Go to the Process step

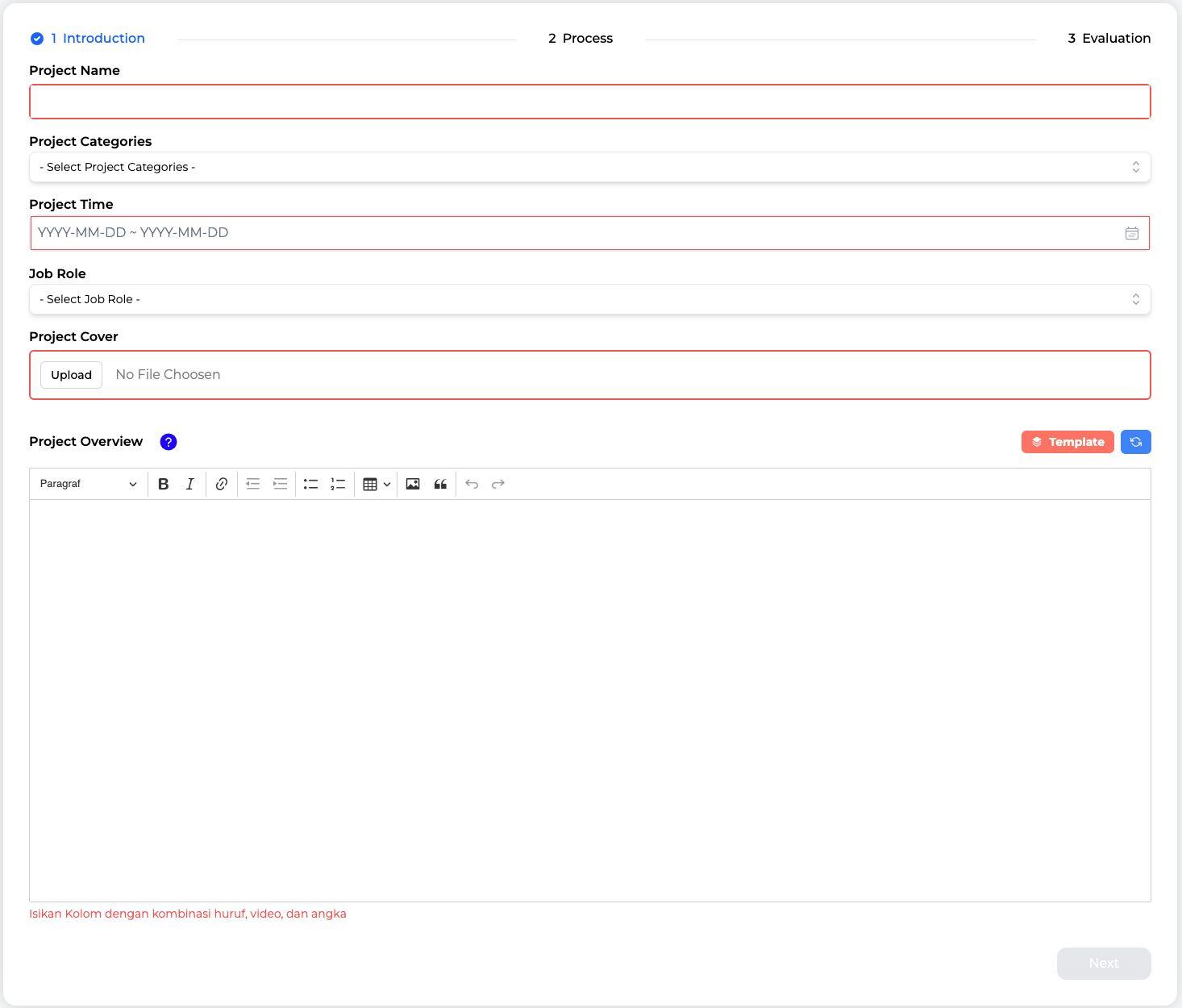pos(581,39)
